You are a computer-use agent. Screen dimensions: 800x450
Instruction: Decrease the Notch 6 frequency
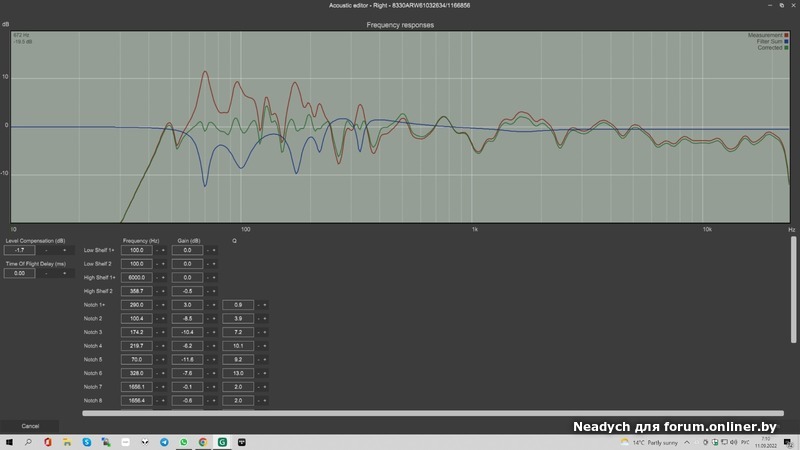[x=157, y=373]
